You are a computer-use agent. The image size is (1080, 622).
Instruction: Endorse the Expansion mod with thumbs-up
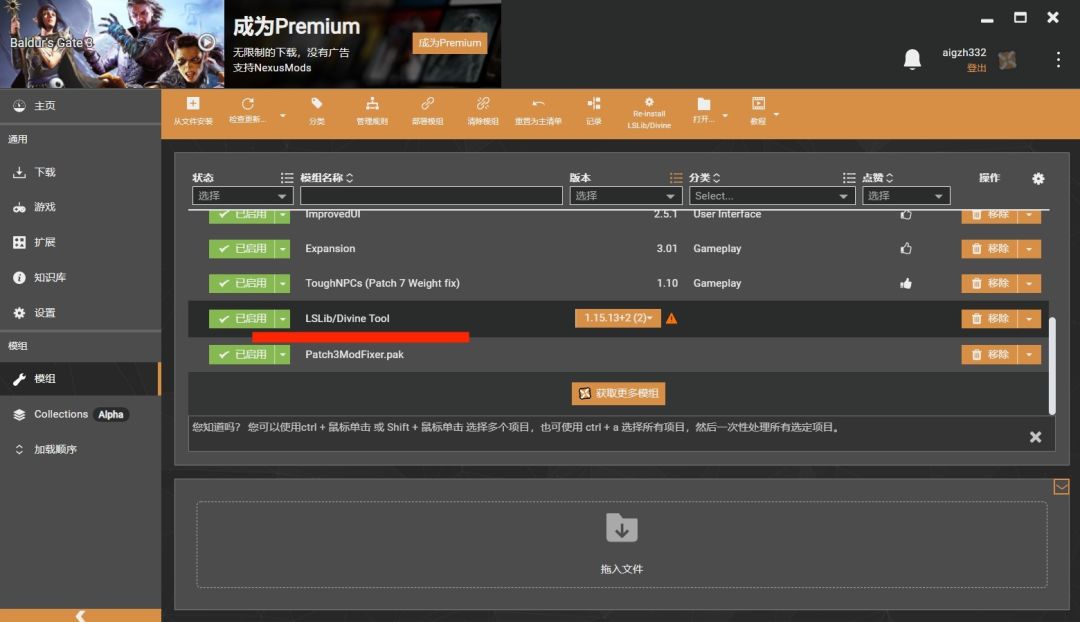(906, 249)
